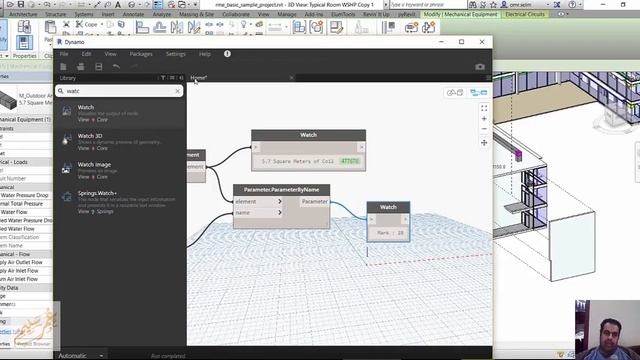
Task: Click Supply Air Outlet Flow property row
Action: (26, 262)
